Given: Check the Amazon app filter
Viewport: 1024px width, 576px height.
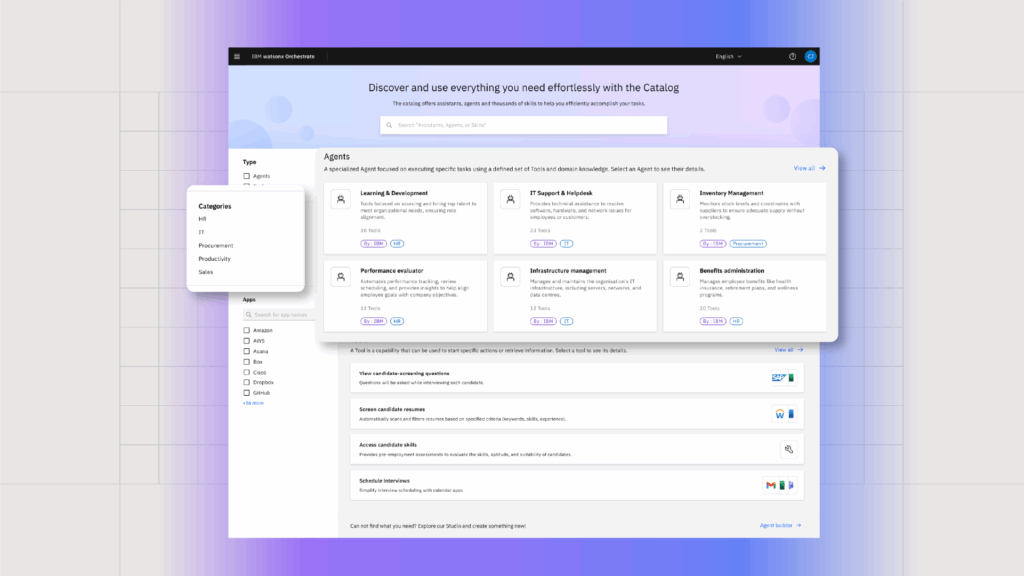Looking at the screenshot, I should 247,330.
